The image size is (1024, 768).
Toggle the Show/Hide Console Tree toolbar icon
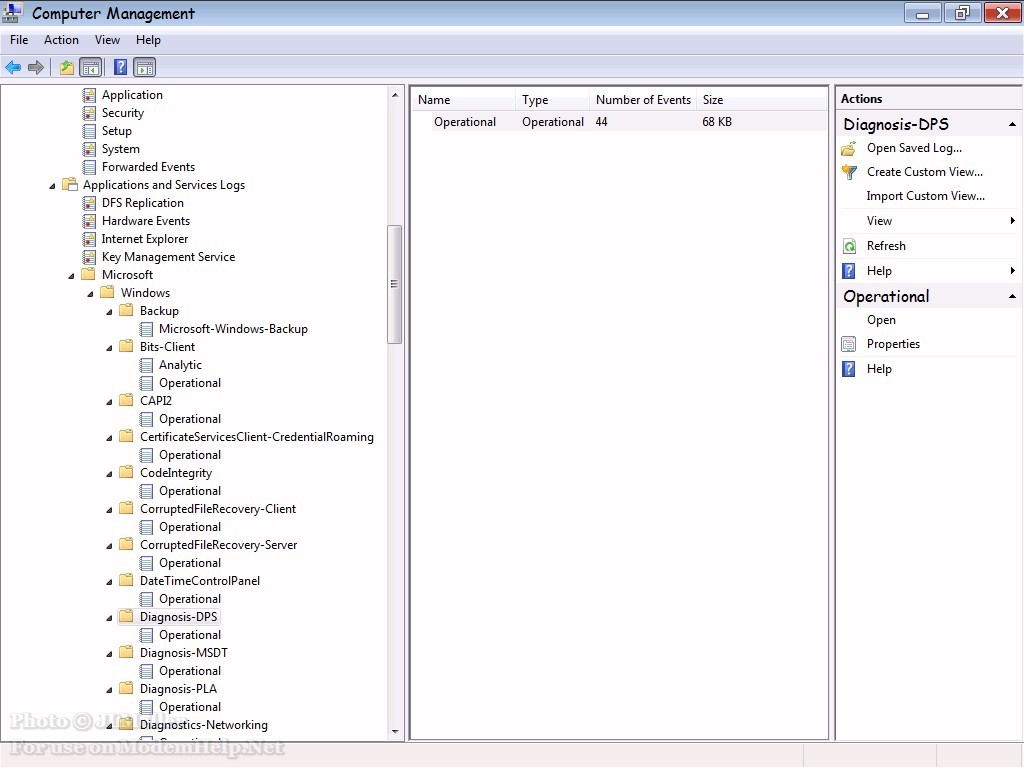click(x=91, y=67)
